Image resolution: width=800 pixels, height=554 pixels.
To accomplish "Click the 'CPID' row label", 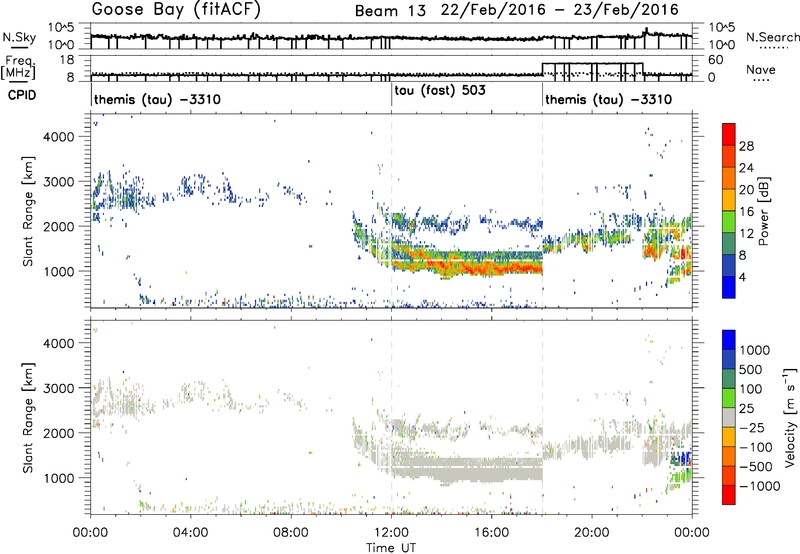I will coord(22,95).
